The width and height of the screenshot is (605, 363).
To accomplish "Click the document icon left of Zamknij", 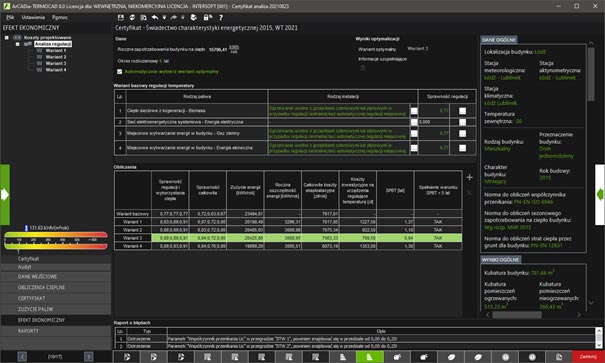I will (x=559, y=357).
